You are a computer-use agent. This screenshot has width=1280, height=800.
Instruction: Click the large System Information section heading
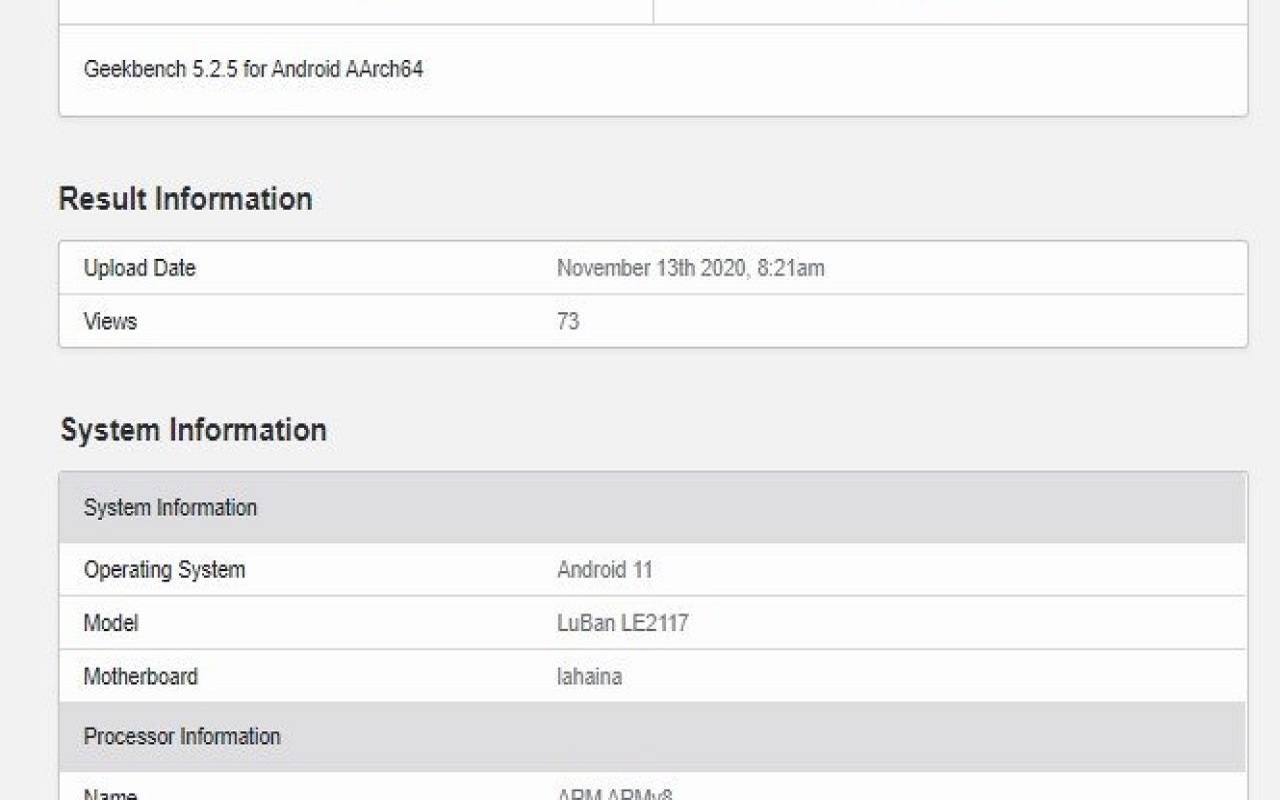coord(193,430)
